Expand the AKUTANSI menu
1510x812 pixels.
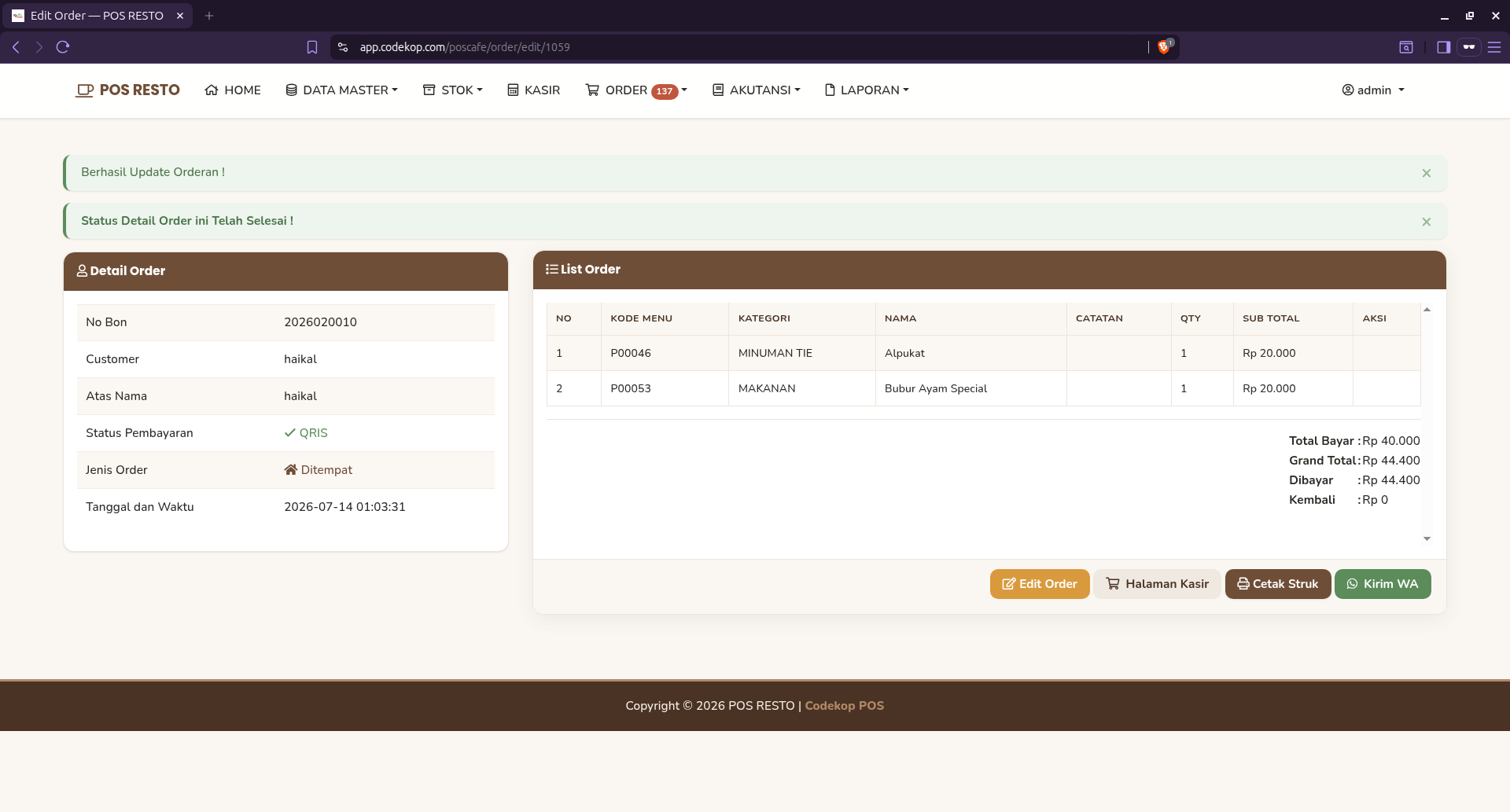click(757, 90)
